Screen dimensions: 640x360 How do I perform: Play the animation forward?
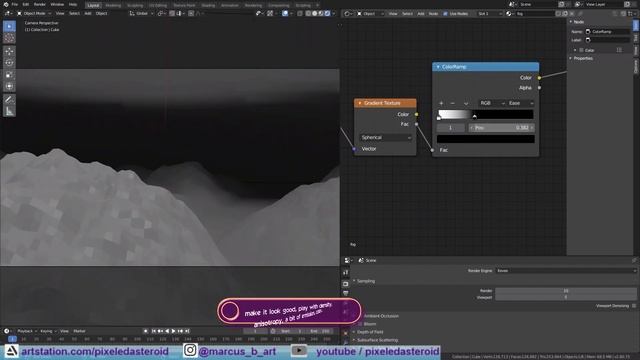point(173,331)
